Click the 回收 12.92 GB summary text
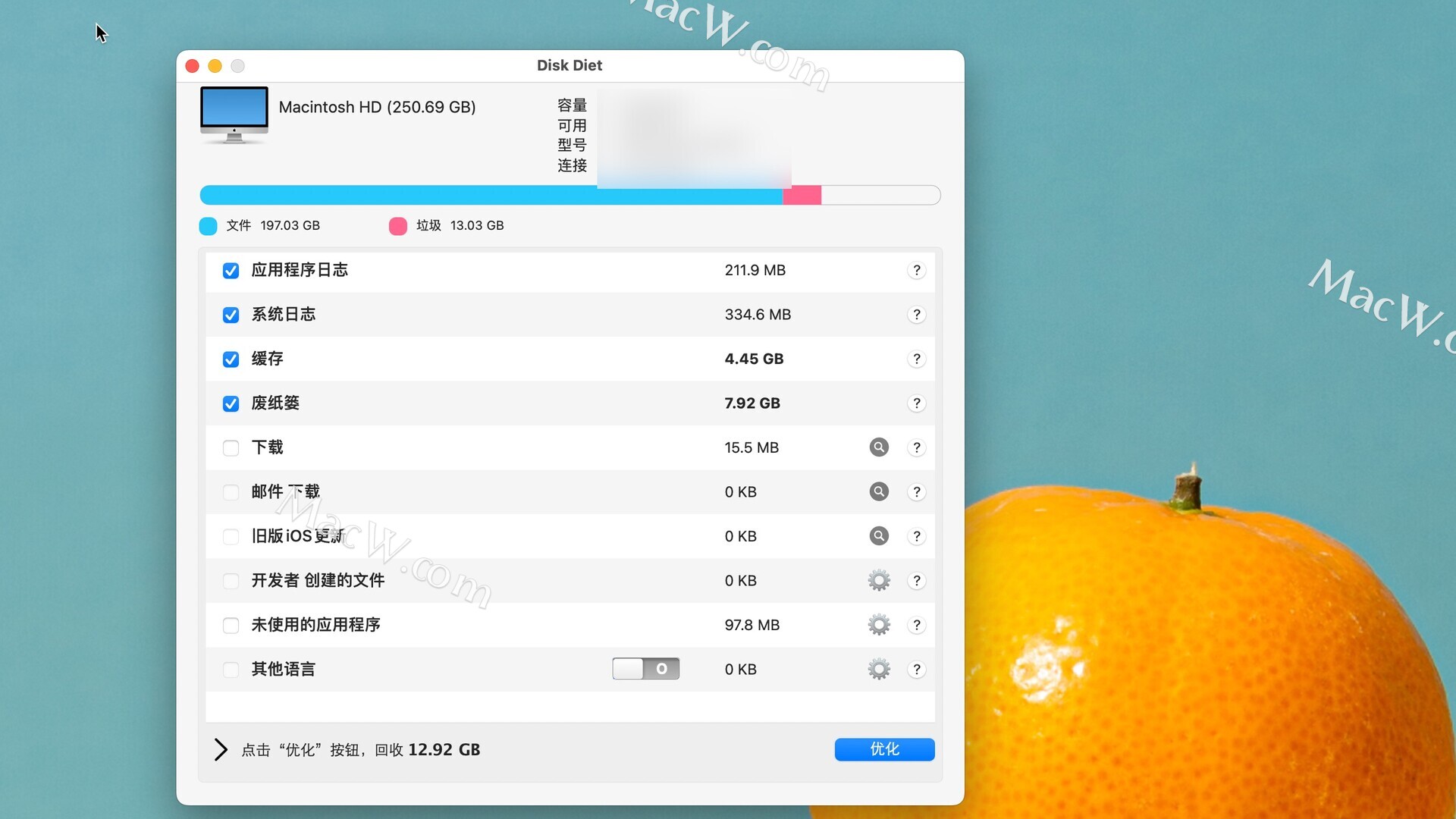The width and height of the screenshot is (1456, 819). click(x=427, y=750)
